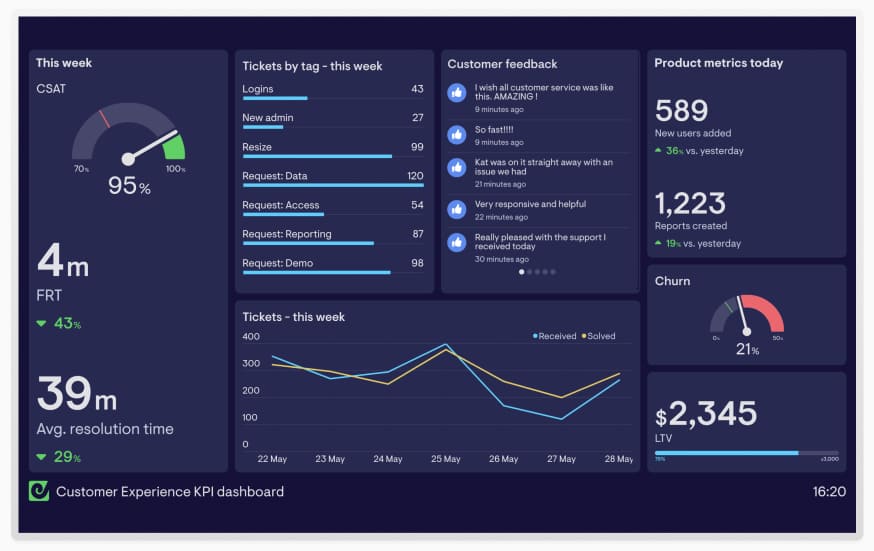Open the Logins ticket tag row
This screenshot has width=874, height=551.
(332, 90)
